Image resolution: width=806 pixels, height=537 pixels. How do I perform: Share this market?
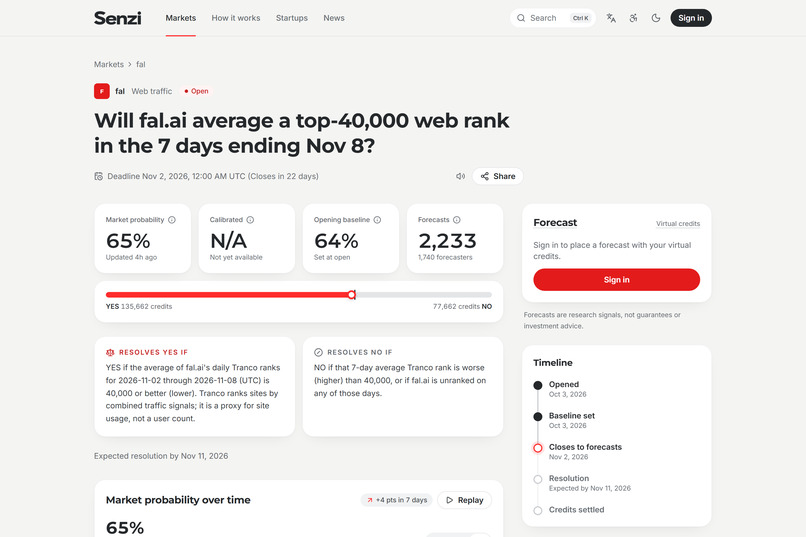pos(498,176)
